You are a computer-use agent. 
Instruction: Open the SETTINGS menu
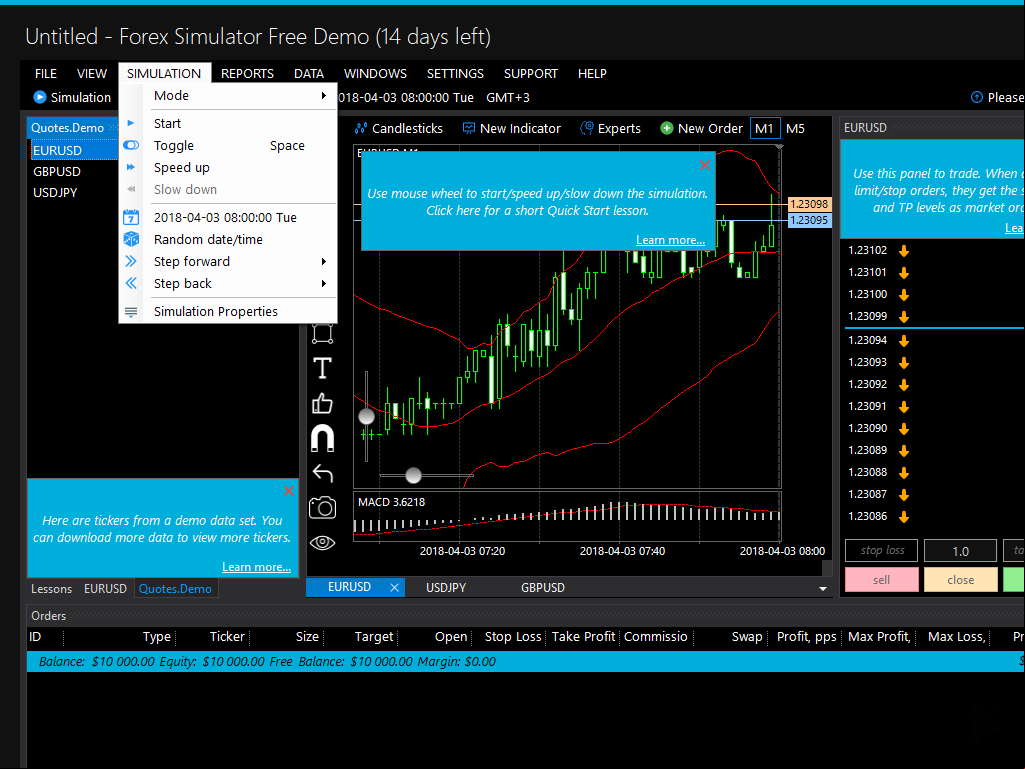click(x=455, y=73)
